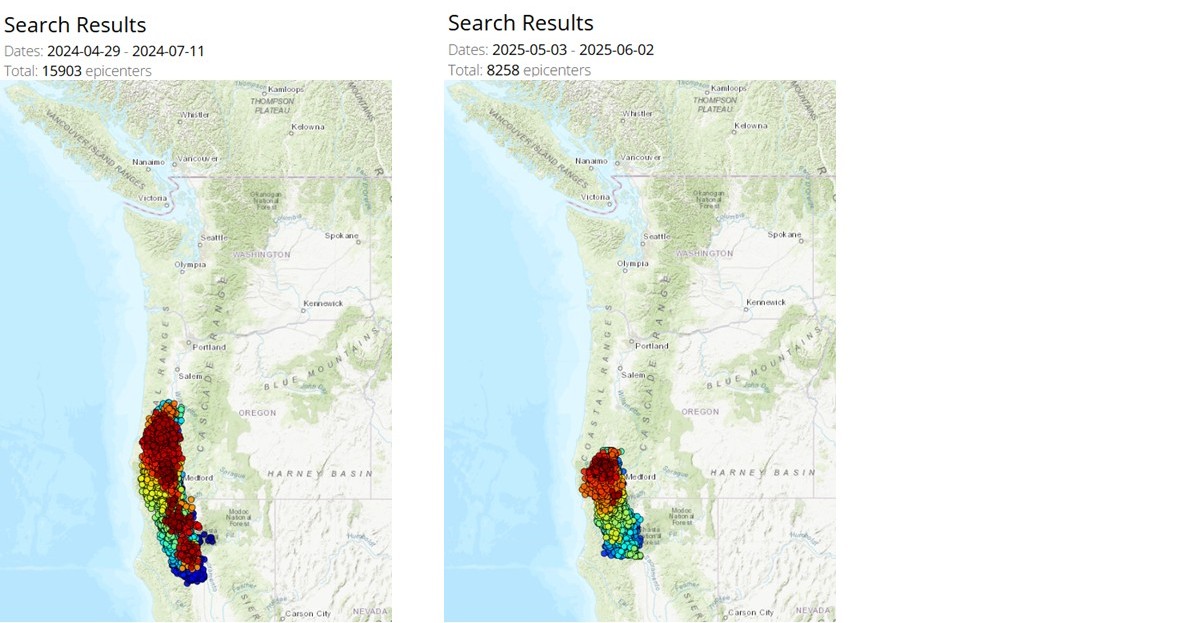
Task: Click the Salem label on the right map
Action: (x=633, y=375)
